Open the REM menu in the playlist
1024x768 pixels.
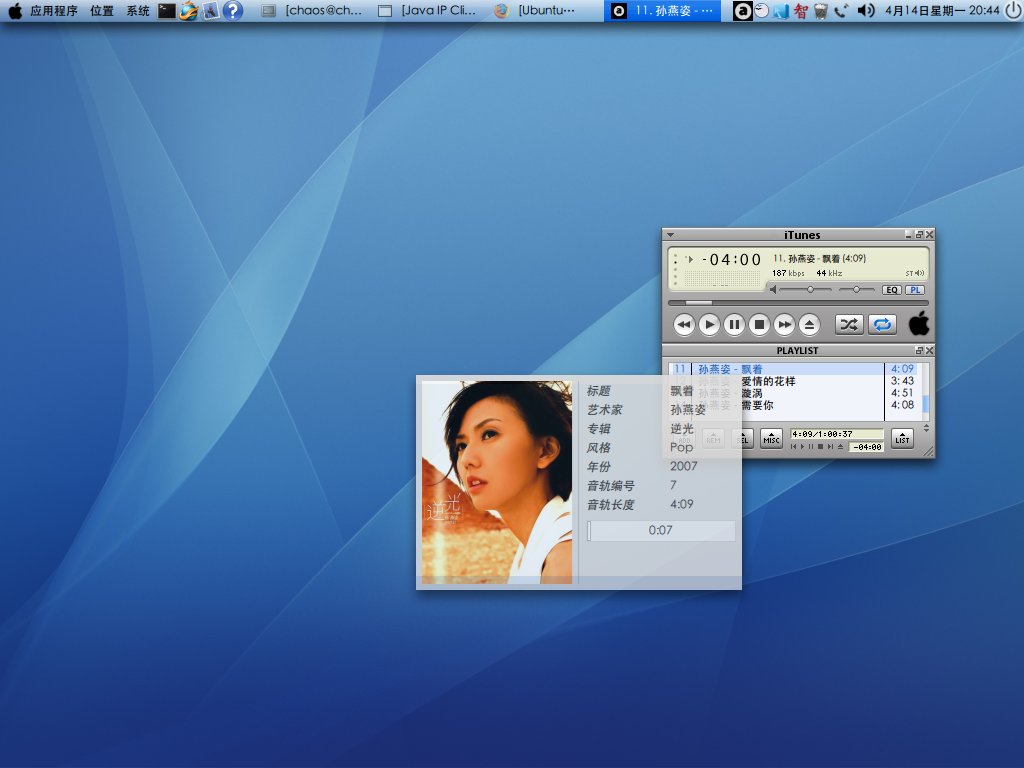click(714, 439)
